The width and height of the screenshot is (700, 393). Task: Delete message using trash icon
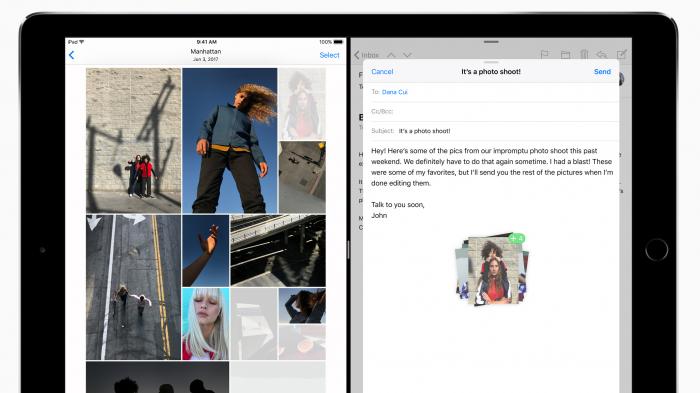click(584, 54)
